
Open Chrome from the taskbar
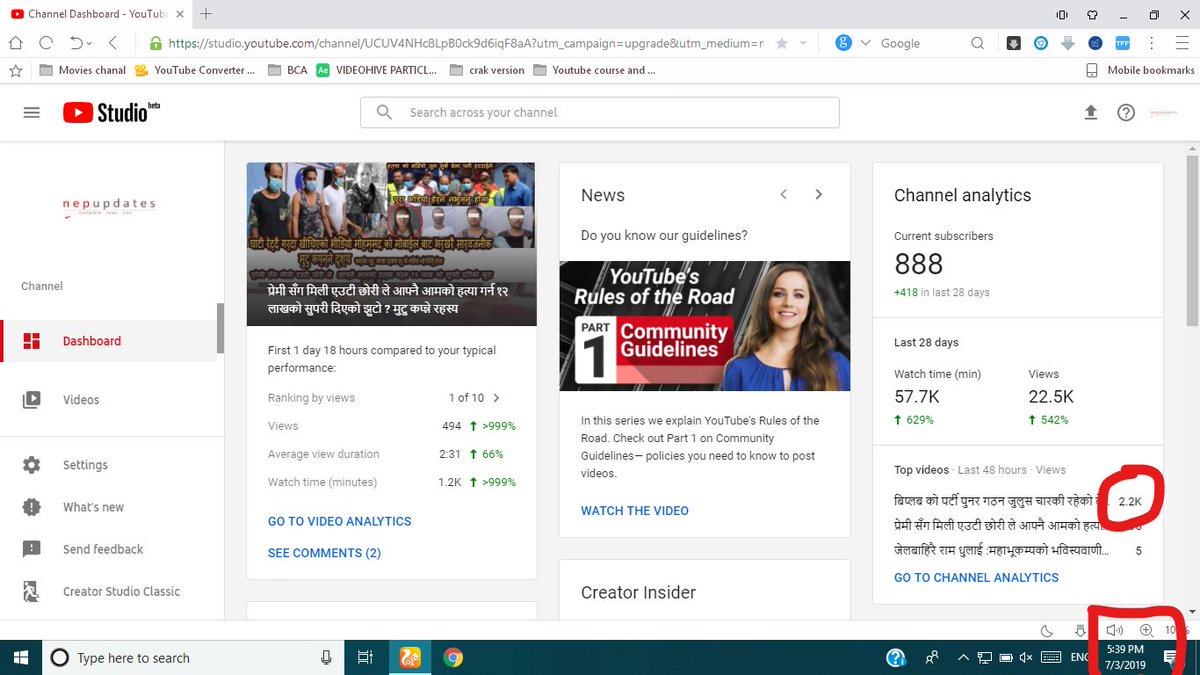pyautogui.click(x=453, y=657)
